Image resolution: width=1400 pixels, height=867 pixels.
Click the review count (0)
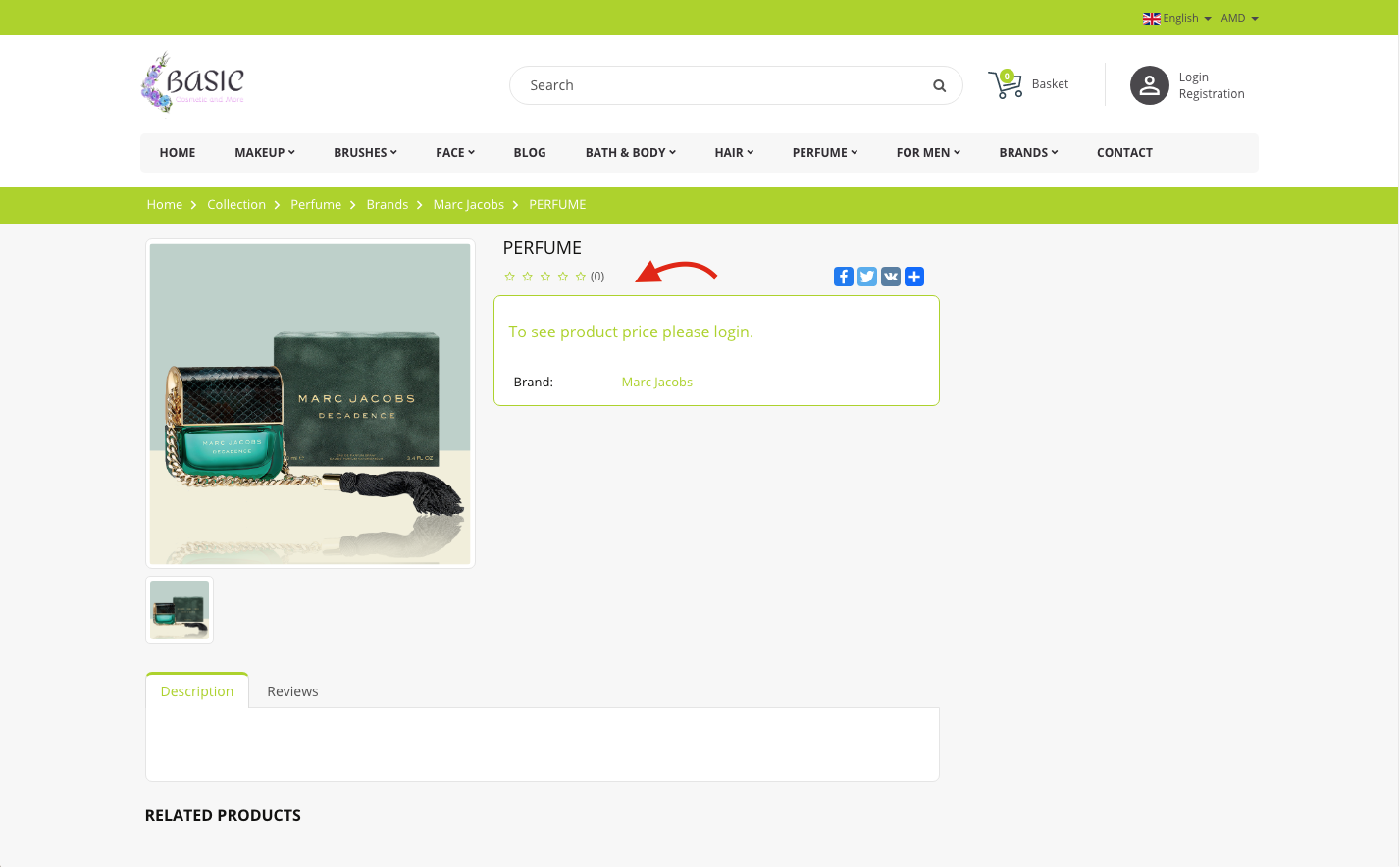click(597, 277)
